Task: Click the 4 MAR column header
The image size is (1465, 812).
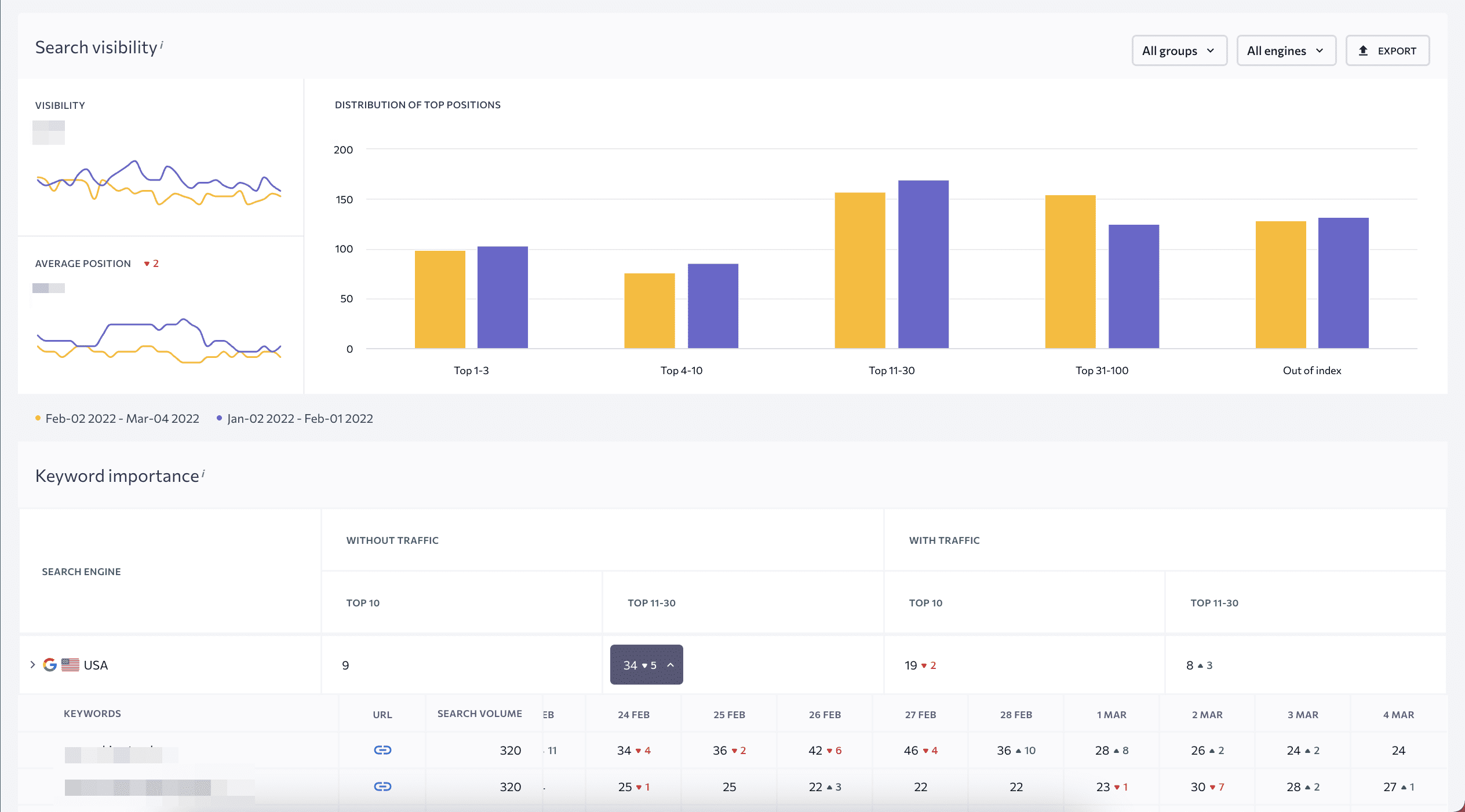Action: coord(1398,715)
